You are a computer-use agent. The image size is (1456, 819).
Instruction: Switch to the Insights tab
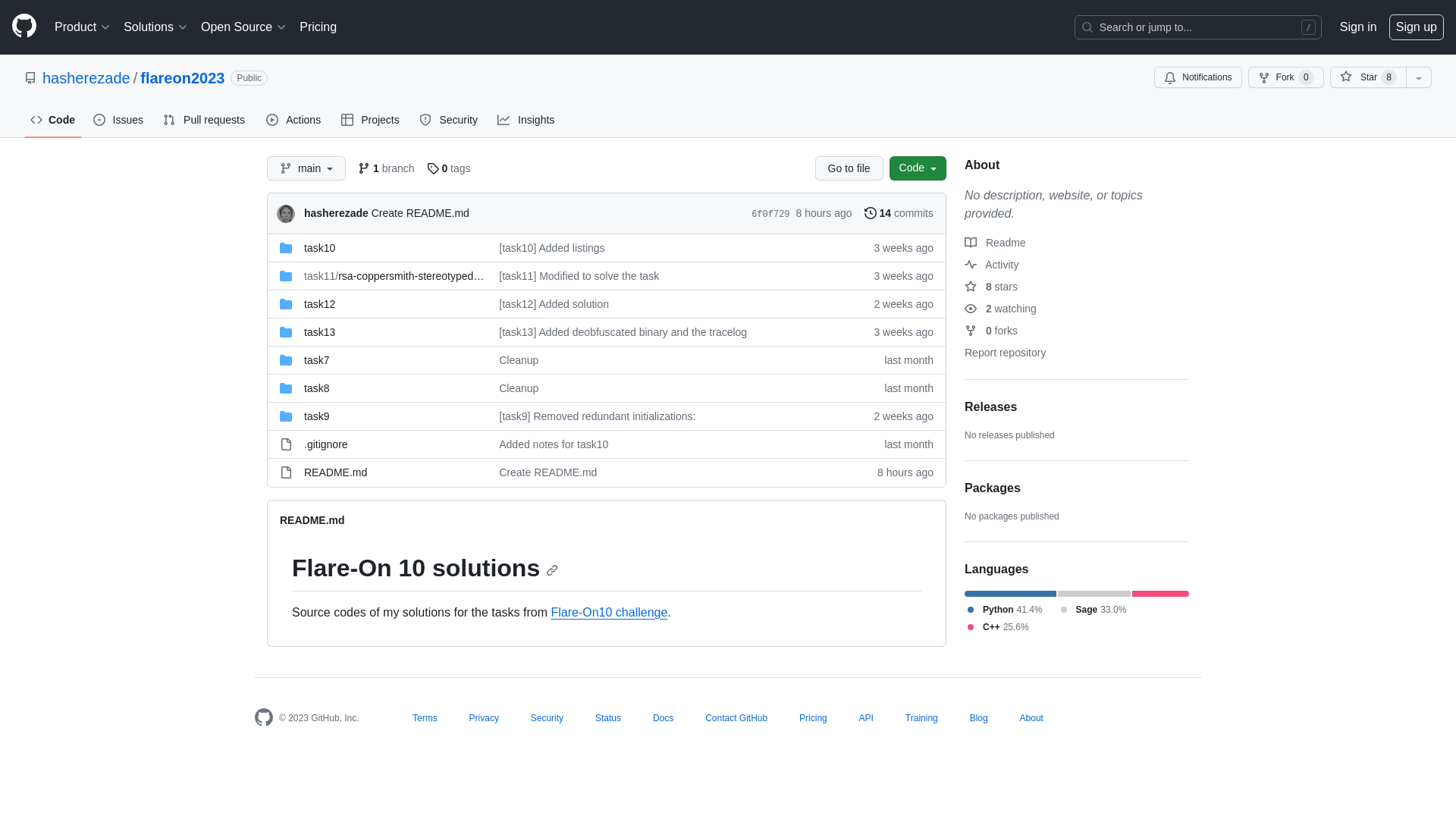point(526,120)
